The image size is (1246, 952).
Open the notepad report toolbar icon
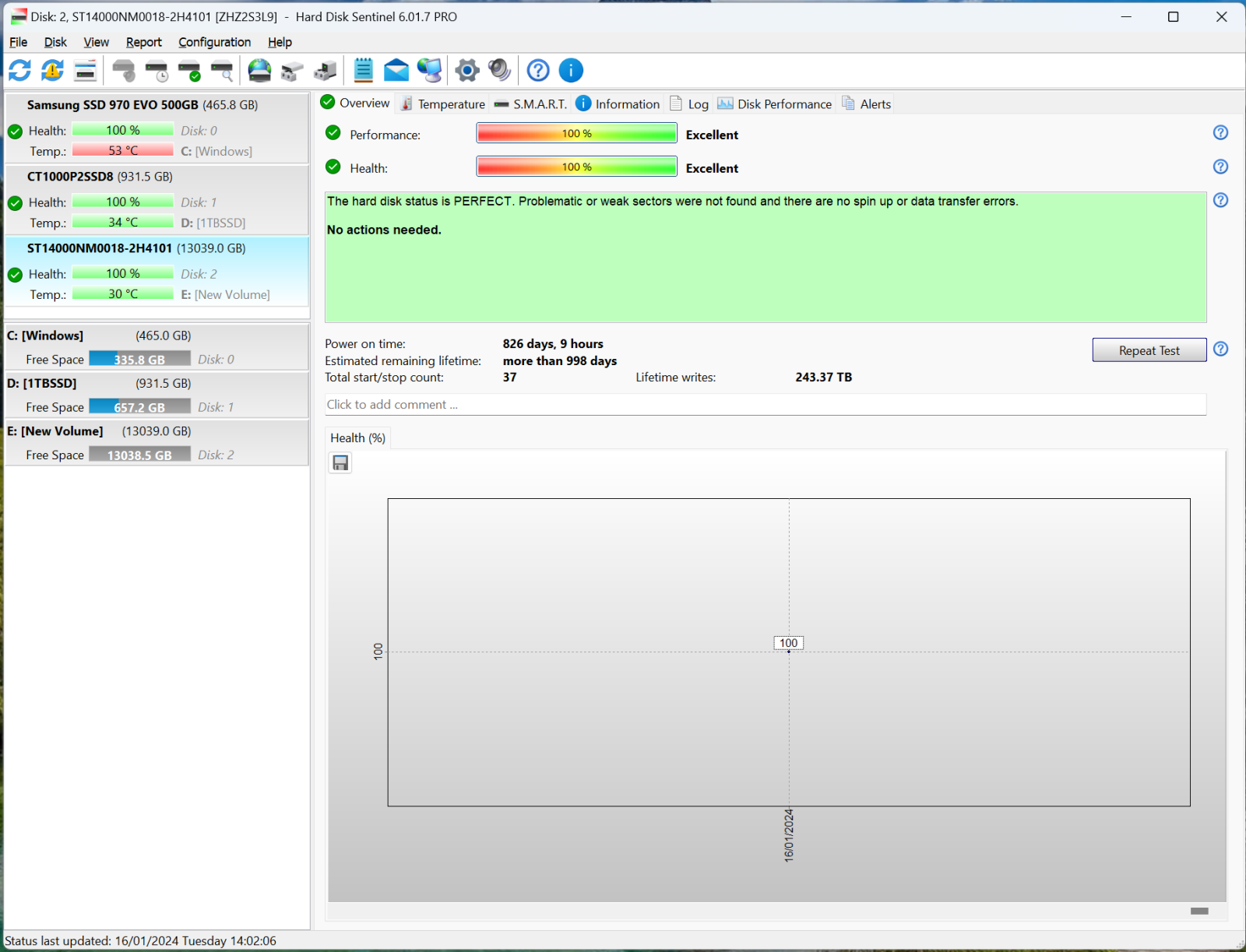[363, 71]
